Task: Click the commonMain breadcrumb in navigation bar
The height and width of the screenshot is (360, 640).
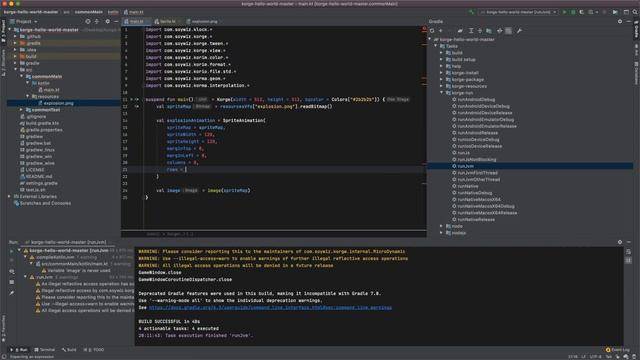Action: (x=89, y=12)
